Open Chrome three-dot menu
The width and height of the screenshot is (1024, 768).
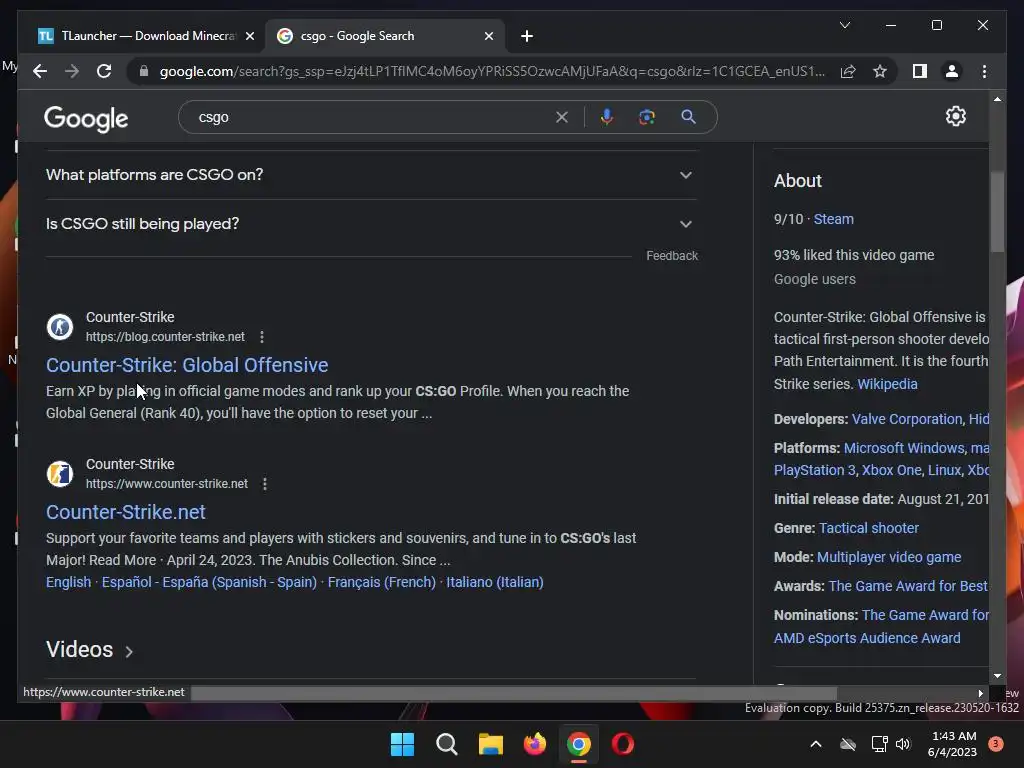coord(984,71)
